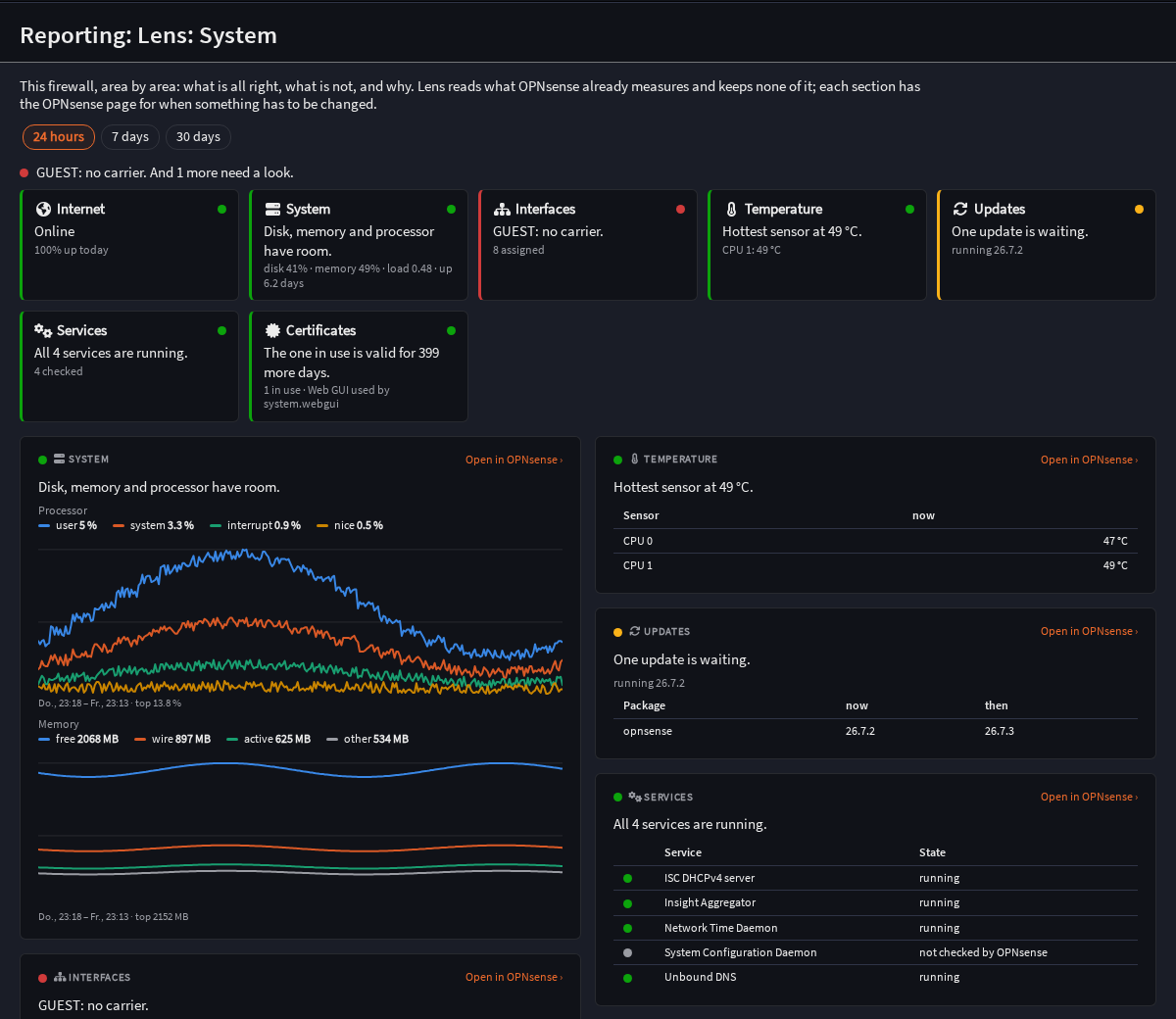Open Services section in OPNsense

point(1089,797)
